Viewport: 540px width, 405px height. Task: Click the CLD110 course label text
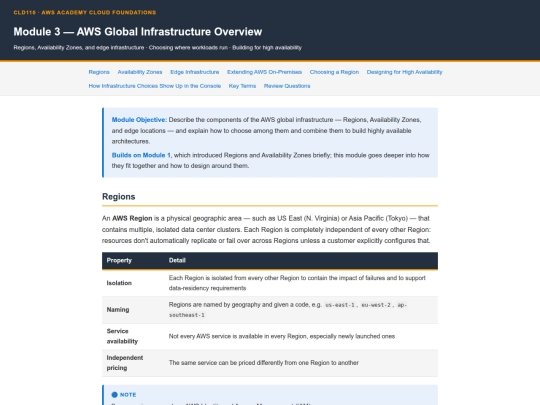coord(85,12)
